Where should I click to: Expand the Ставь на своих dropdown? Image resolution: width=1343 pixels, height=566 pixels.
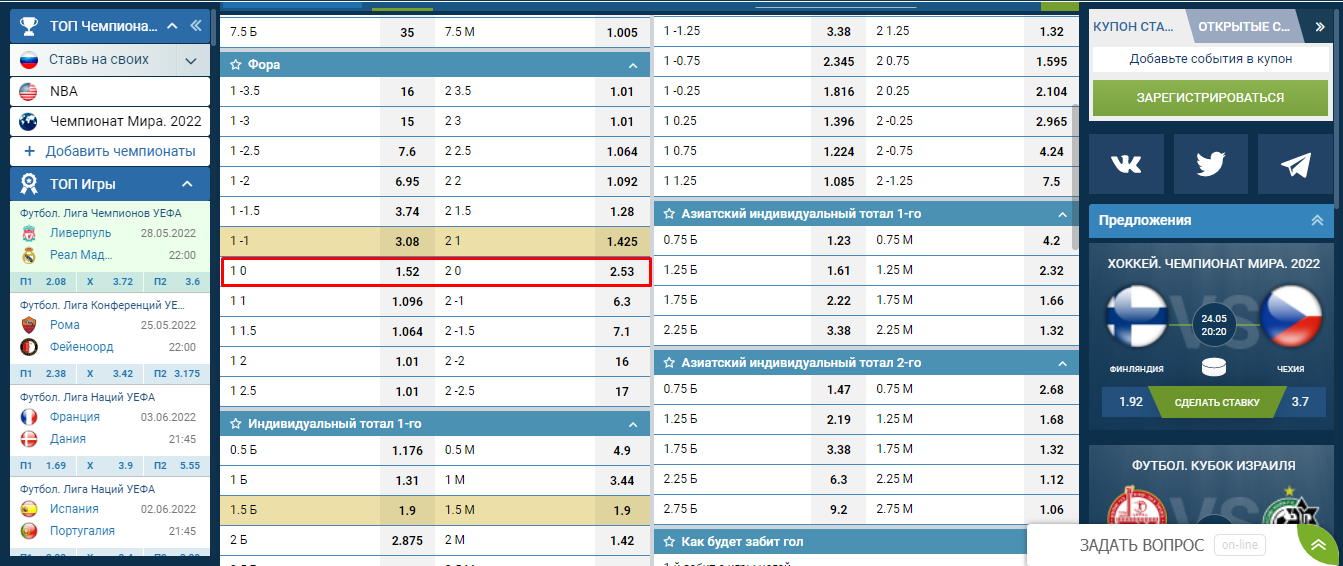pos(190,60)
